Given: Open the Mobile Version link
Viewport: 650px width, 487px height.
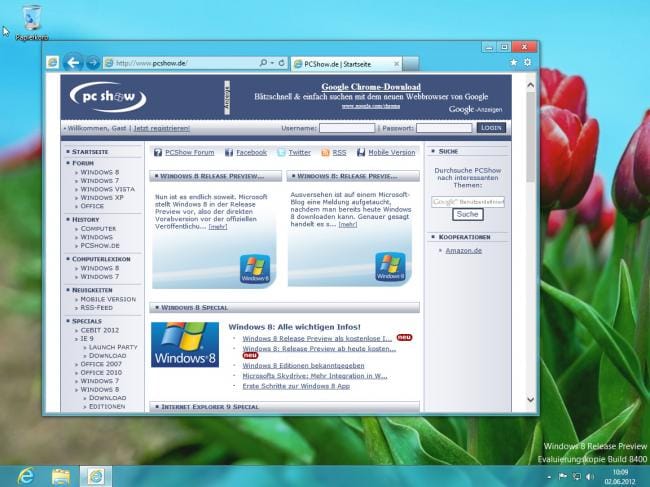Looking at the screenshot, I should click(x=392, y=153).
